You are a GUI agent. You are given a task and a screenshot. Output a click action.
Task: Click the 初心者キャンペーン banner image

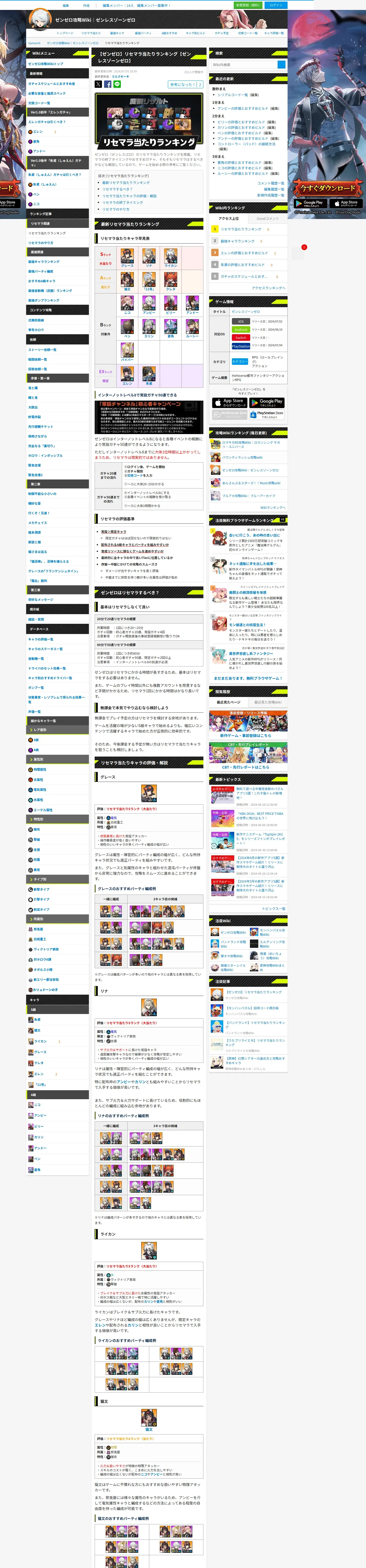pyautogui.click(x=149, y=416)
